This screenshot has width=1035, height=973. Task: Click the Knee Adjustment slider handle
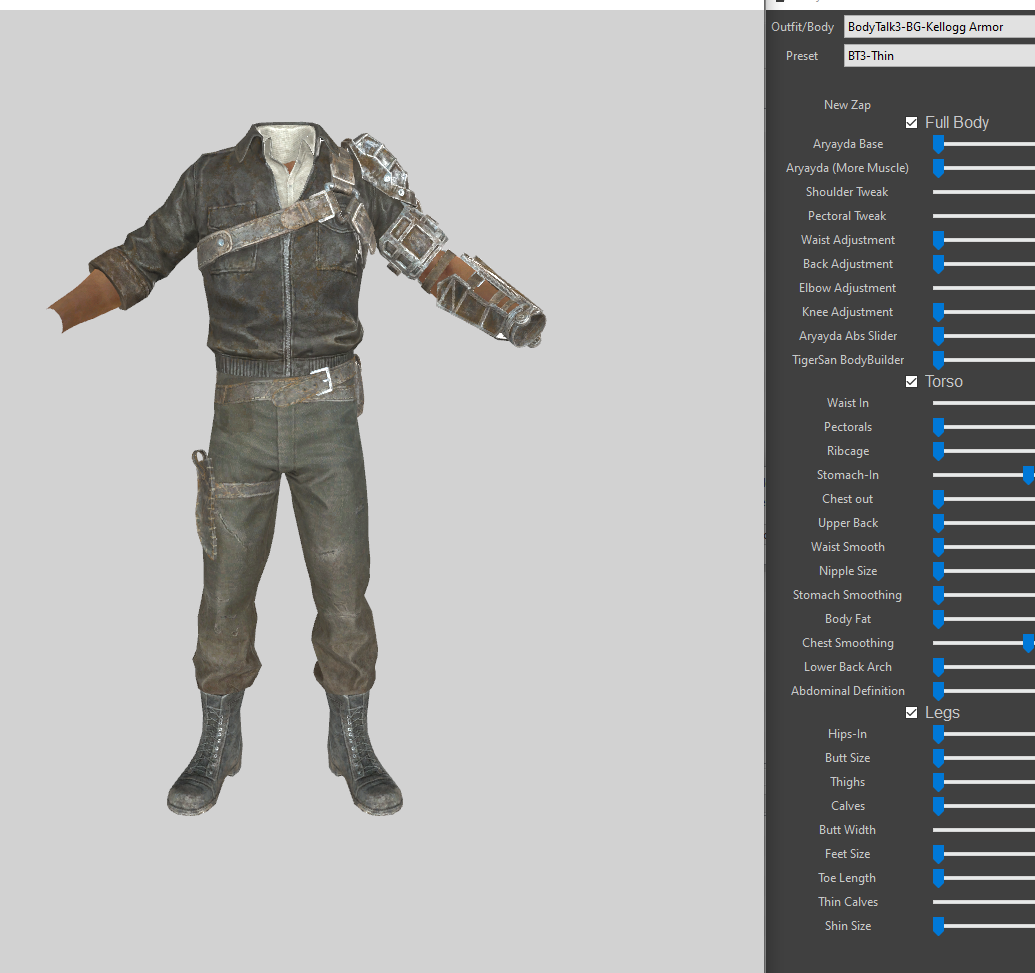[938, 313]
